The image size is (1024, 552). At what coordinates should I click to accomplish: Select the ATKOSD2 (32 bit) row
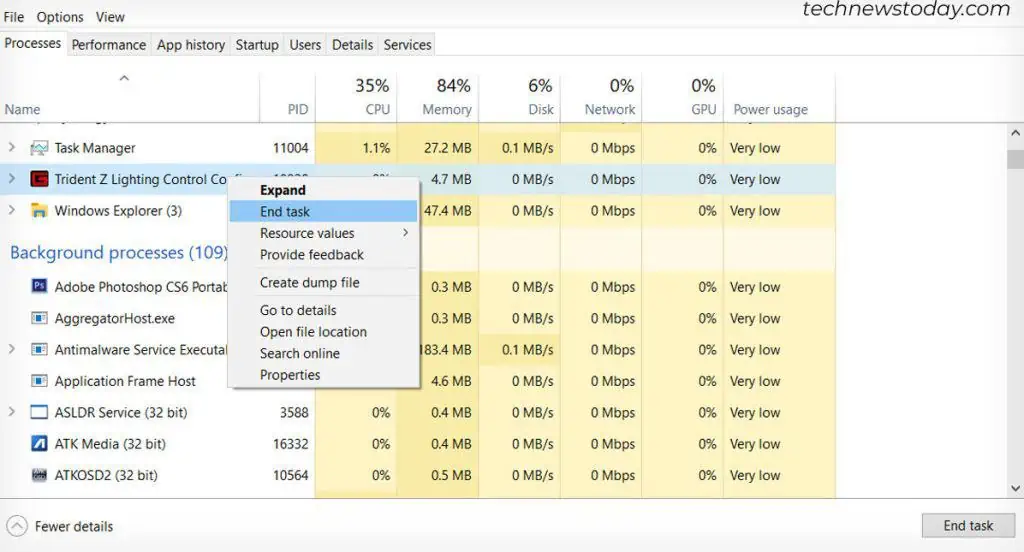(x=418, y=475)
